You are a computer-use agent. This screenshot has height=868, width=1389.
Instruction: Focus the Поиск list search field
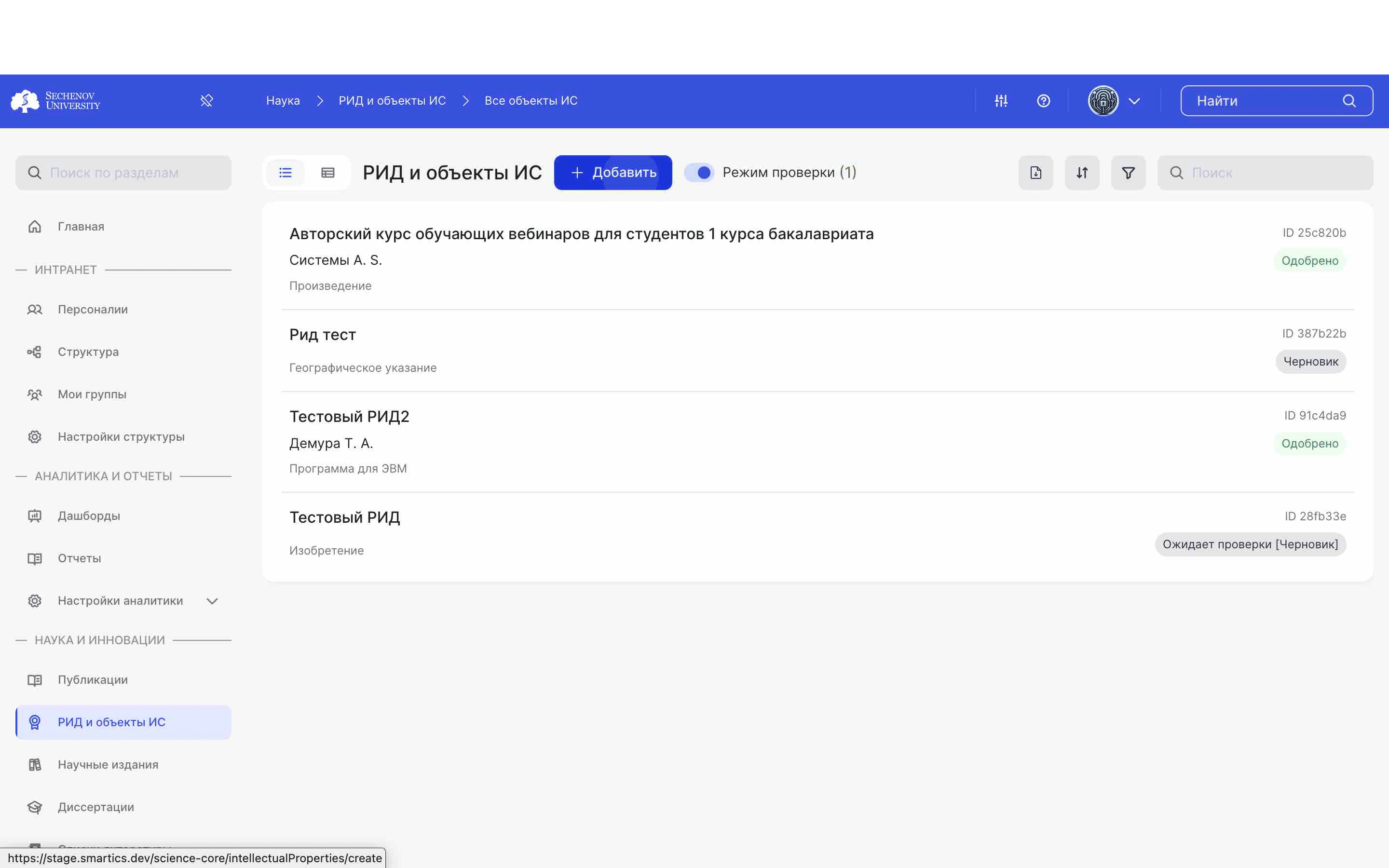click(1265, 172)
